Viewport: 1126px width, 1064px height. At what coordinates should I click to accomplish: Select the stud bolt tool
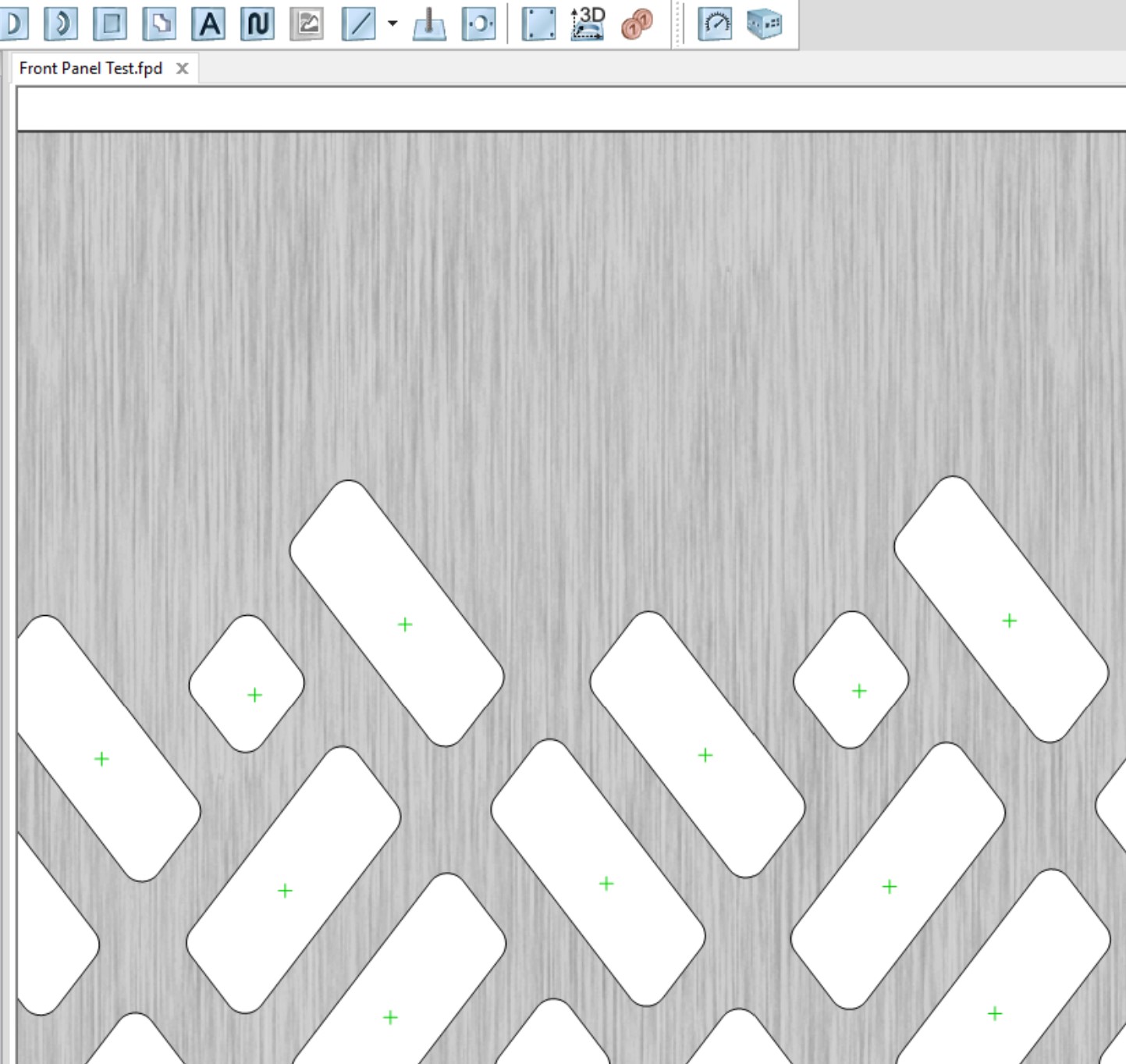click(429, 23)
